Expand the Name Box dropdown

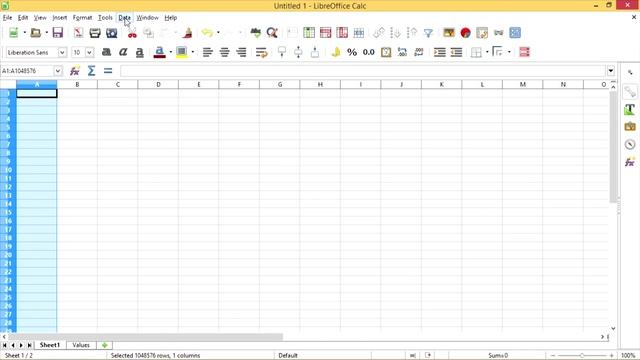click(x=58, y=71)
